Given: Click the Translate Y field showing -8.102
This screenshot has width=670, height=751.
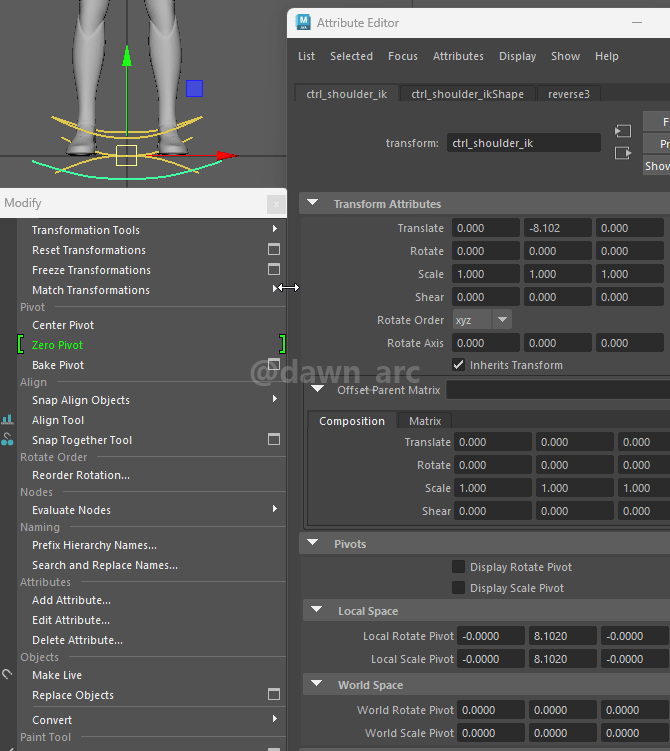Looking at the screenshot, I should click(557, 228).
